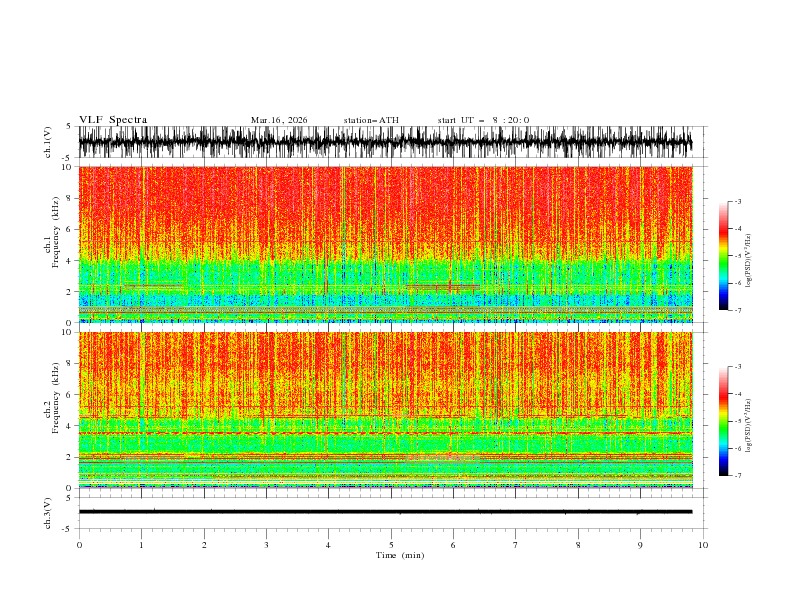Image resolution: width=792 pixels, height=612 pixels.
Task: Click the "-7" value on ch.1 color bar
Action: coord(738,310)
